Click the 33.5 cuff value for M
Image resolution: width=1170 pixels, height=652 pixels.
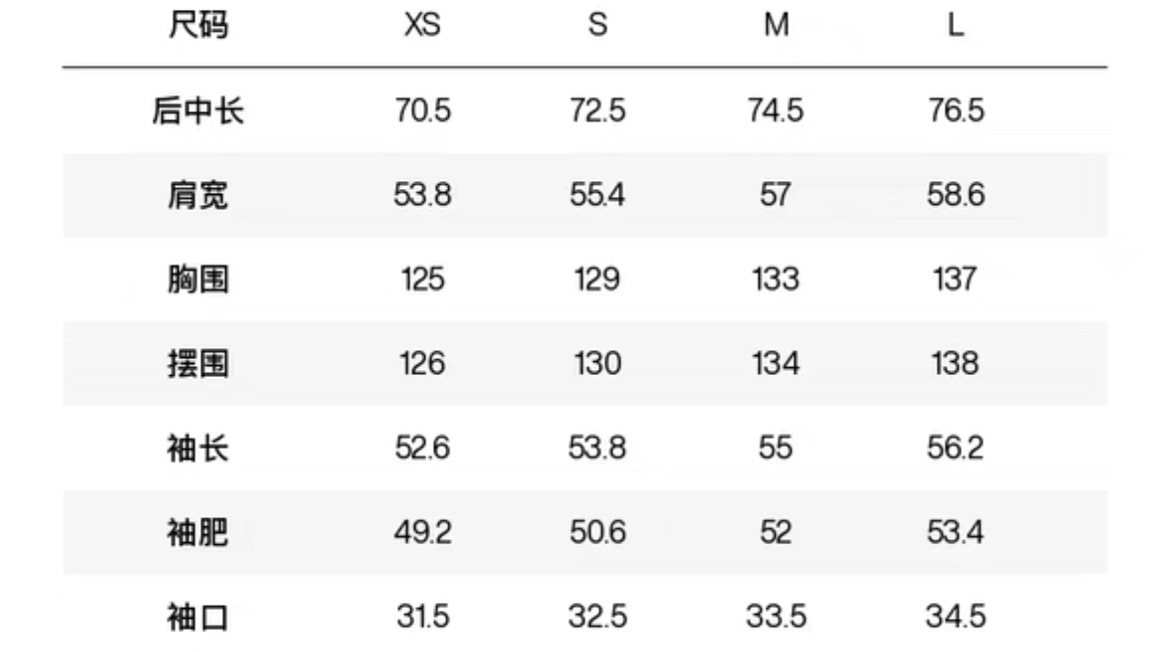click(776, 617)
